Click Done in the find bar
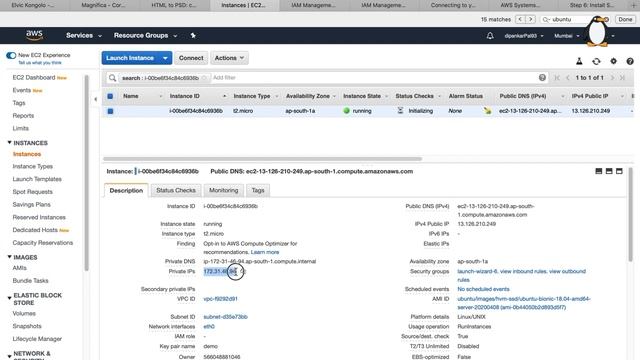The height and width of the screenshot is (360, 640). pyautogui.click(x=625, y=19)
